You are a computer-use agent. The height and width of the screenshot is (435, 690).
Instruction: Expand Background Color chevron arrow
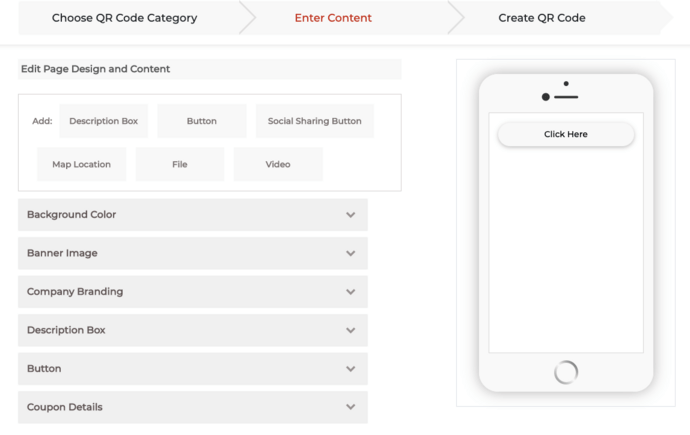point(350,215)
